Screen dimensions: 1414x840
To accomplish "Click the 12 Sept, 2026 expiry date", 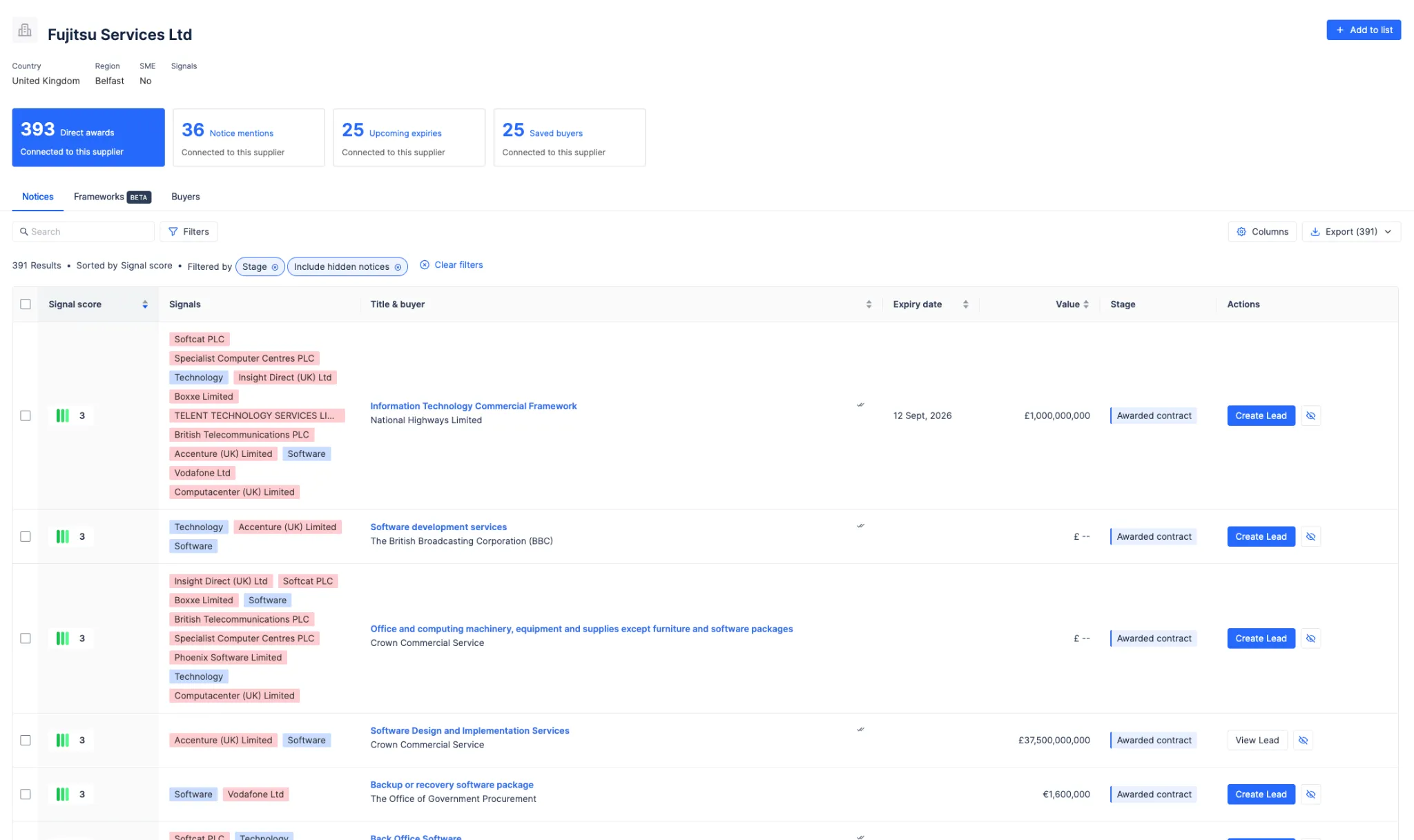I will coord(922,416).
